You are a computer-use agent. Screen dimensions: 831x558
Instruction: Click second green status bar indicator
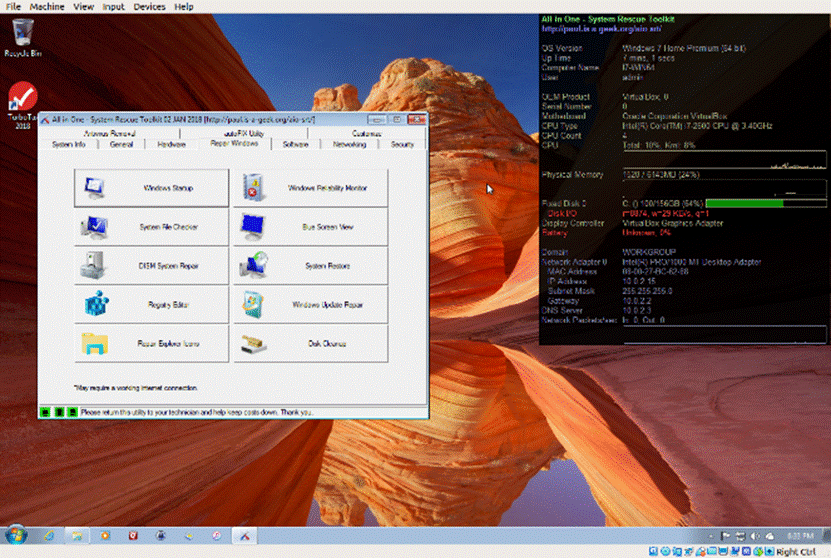click(59, 412)
